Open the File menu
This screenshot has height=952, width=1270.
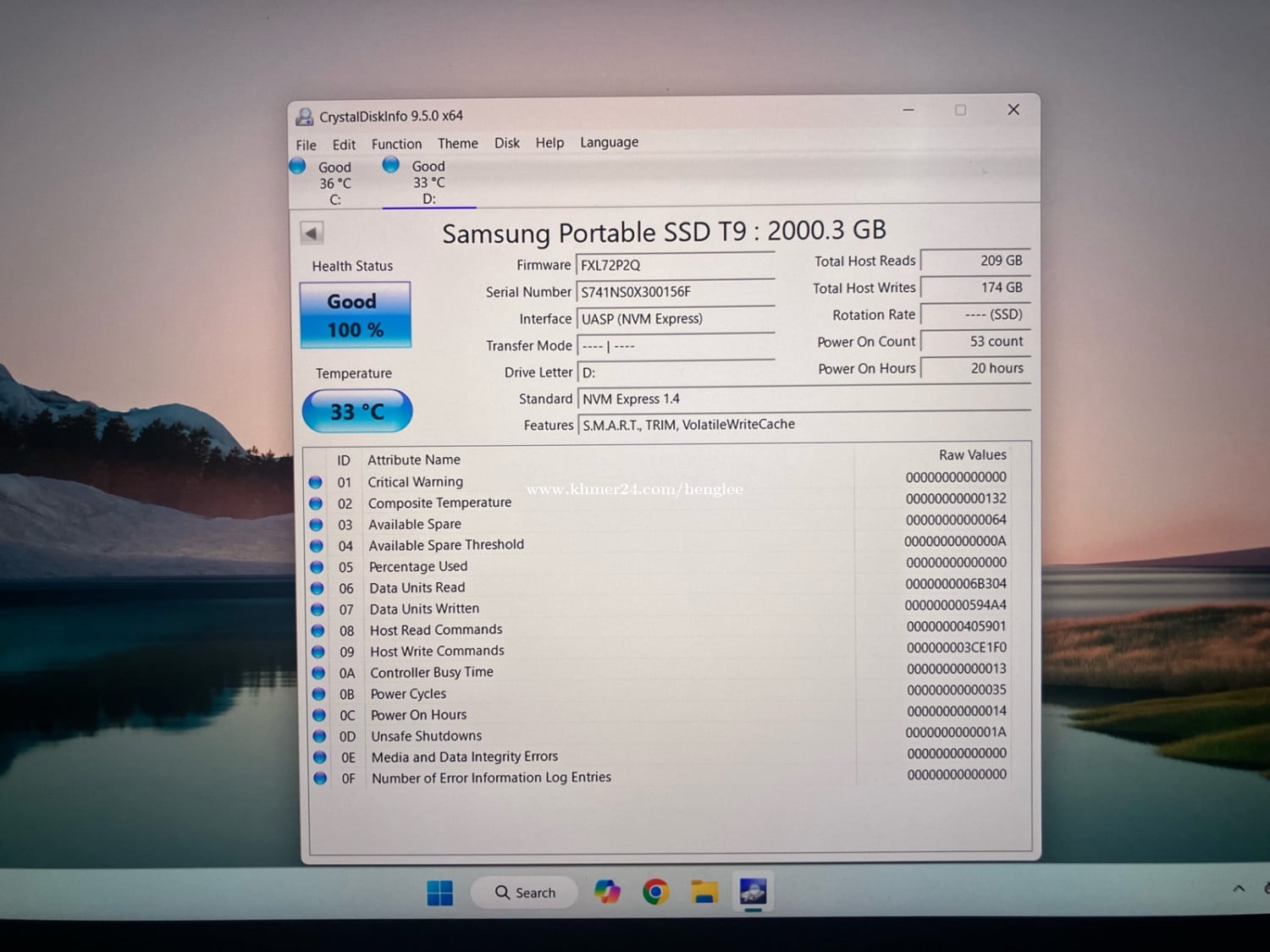tap(306, 145)
